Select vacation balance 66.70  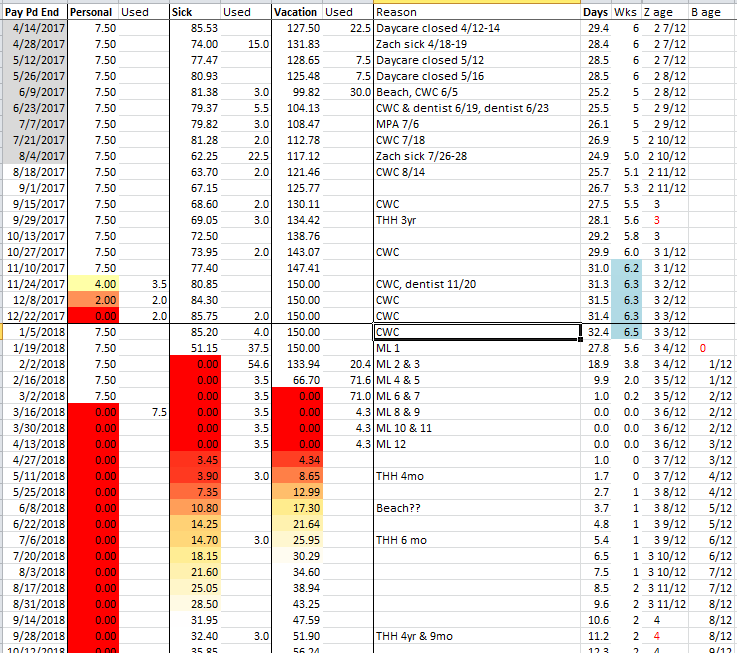297,380
